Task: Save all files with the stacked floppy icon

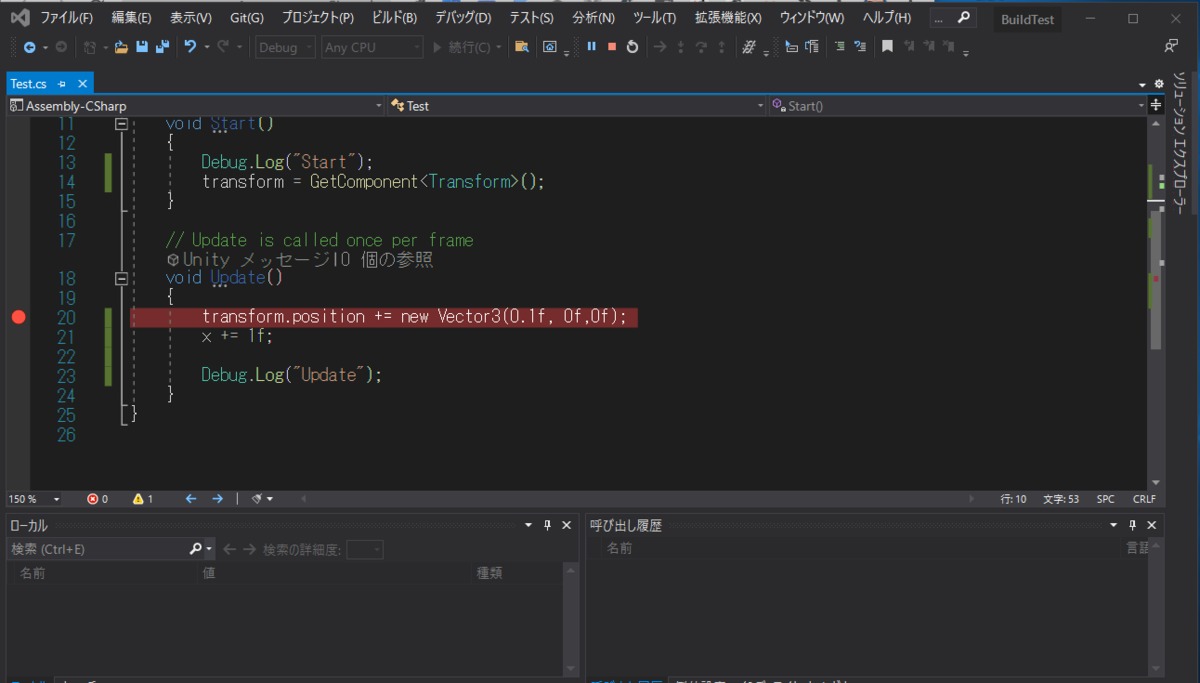Action: [x=161, y=47]
